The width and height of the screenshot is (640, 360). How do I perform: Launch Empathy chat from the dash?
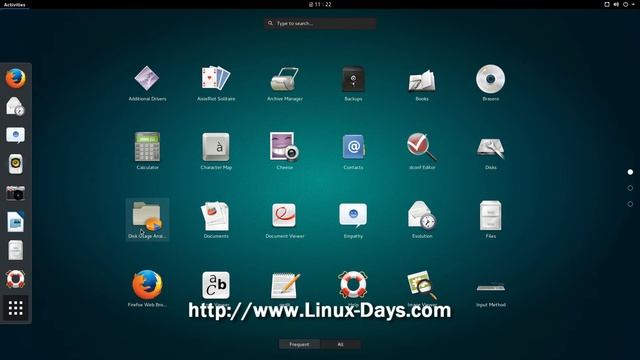[x=16, y=135]
